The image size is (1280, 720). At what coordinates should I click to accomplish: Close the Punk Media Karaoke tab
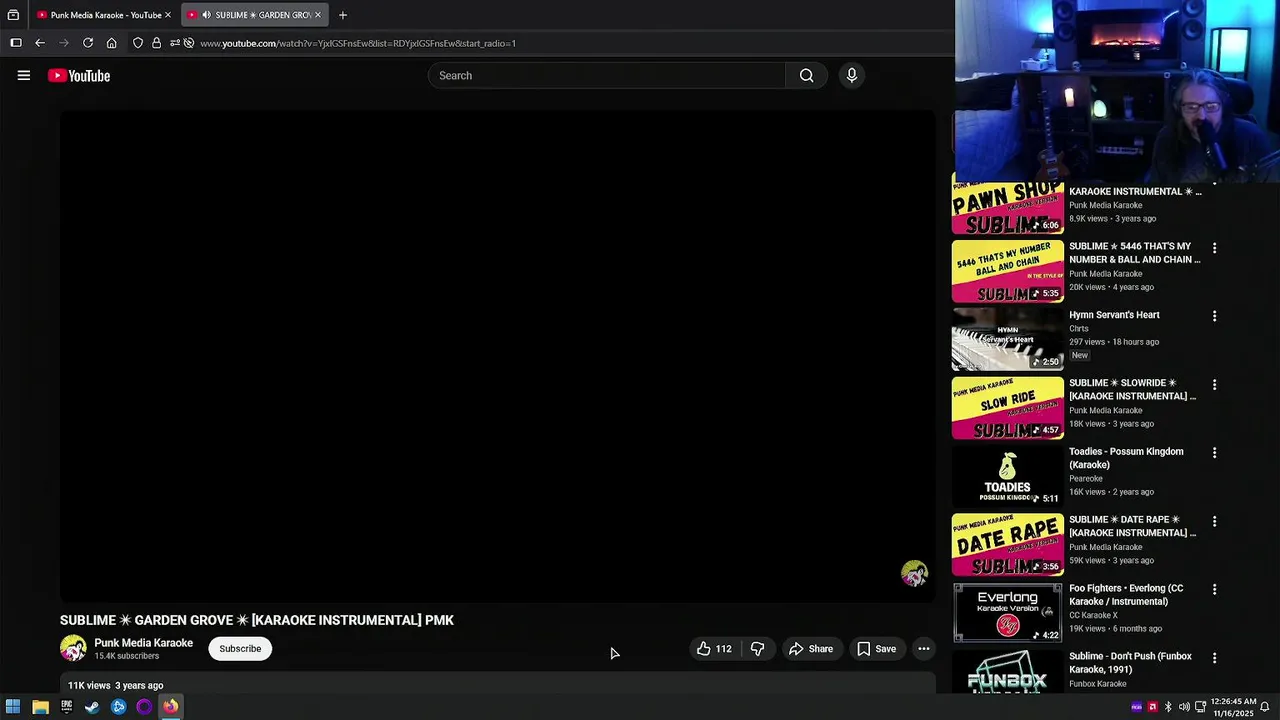[x=167, y=15]
